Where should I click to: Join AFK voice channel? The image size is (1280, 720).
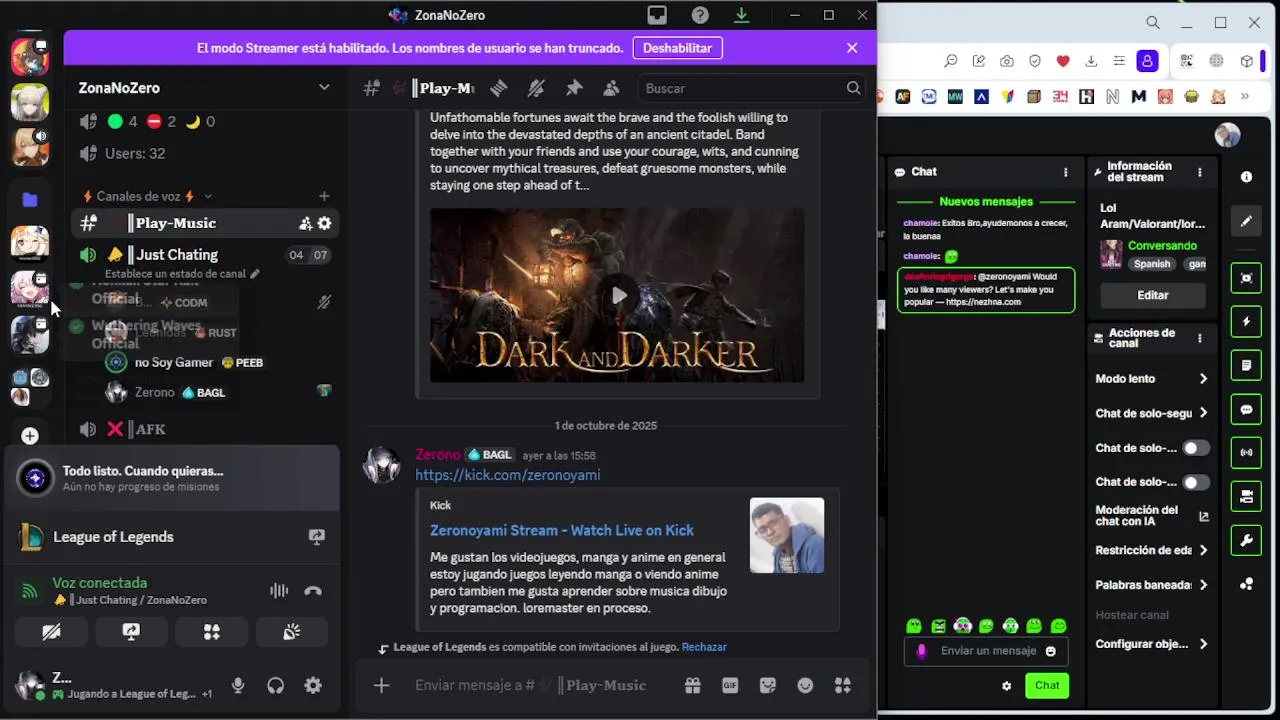[x=206, y=429]
